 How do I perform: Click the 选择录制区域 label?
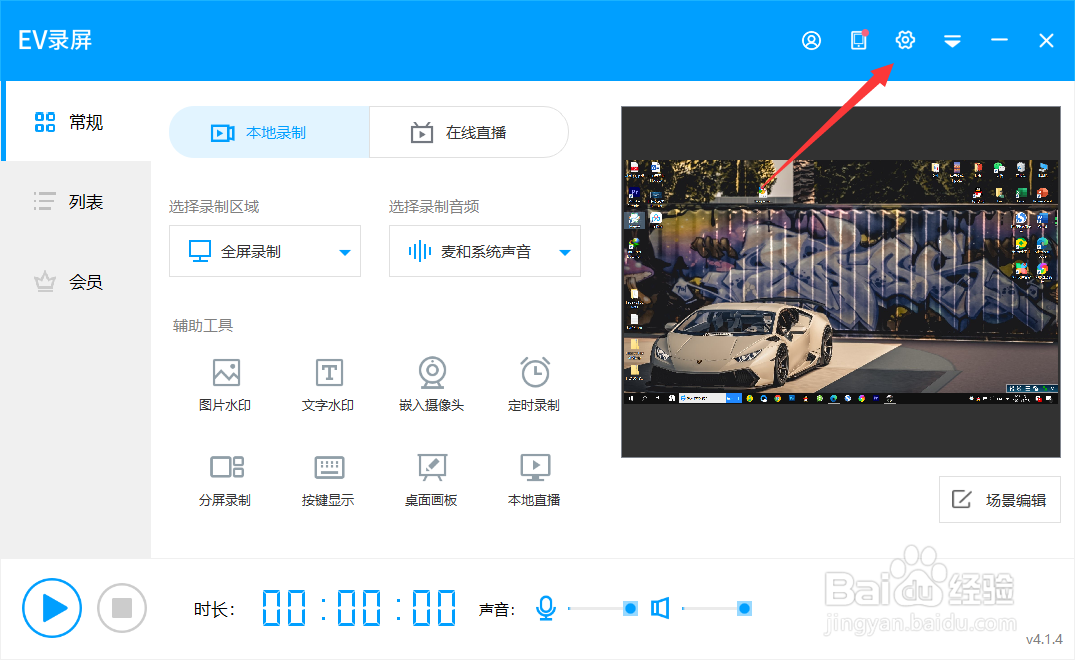[x=214, y=207]
